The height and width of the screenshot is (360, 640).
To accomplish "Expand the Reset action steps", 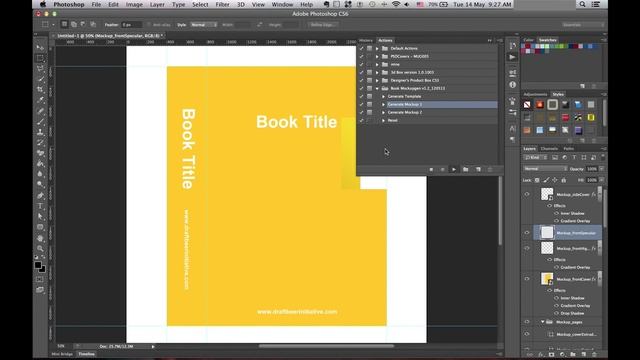I will [383, 120].
